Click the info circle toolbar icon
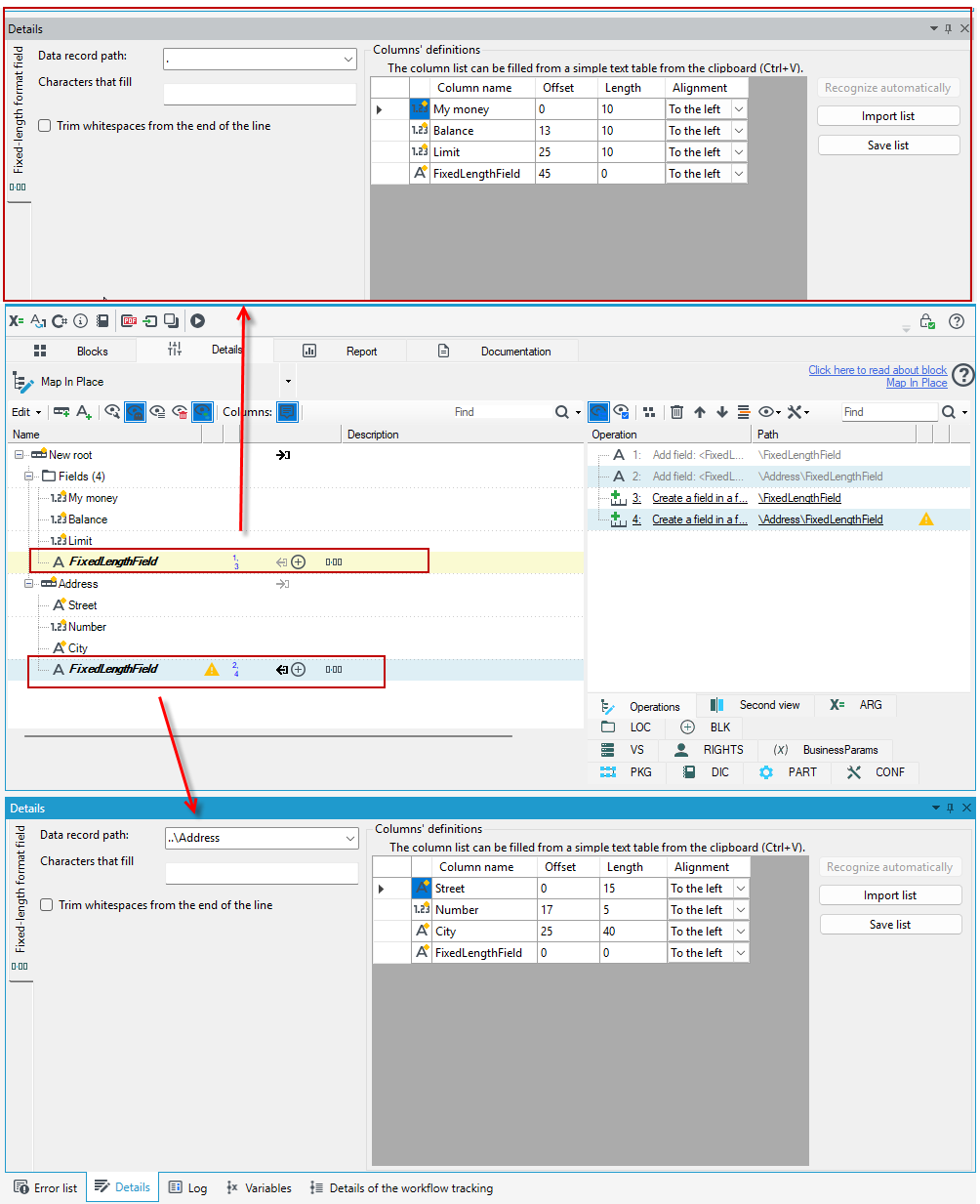980x1204 pixels. [81, 320]
